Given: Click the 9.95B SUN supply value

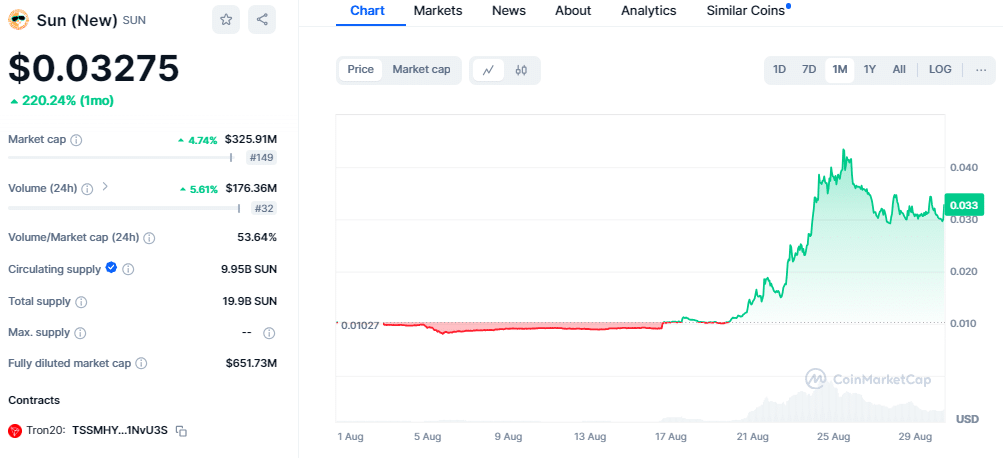Looking at the screenshot, I should pyautogui.click(x=249, y=269).
